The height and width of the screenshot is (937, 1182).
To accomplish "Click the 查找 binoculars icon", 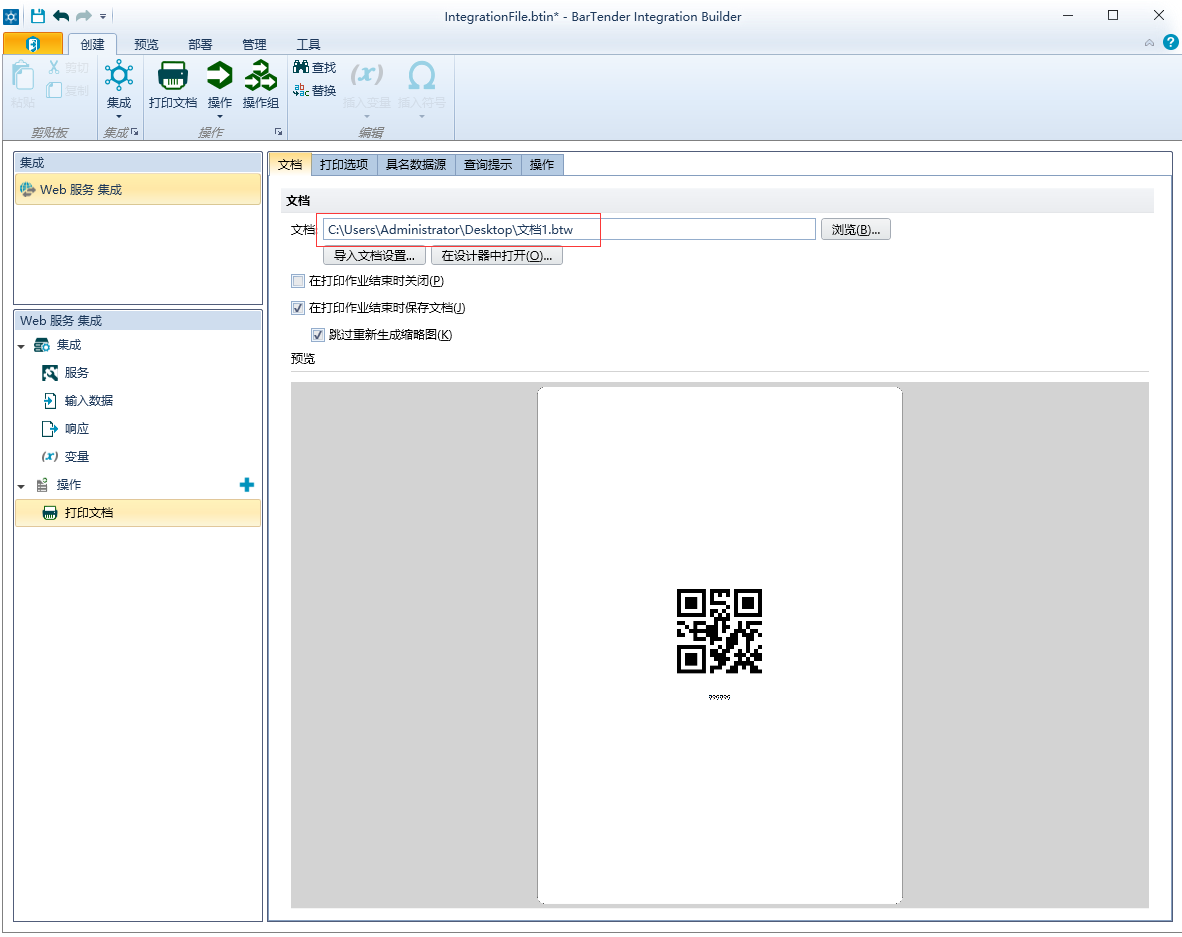I will [x=301, y=67].
